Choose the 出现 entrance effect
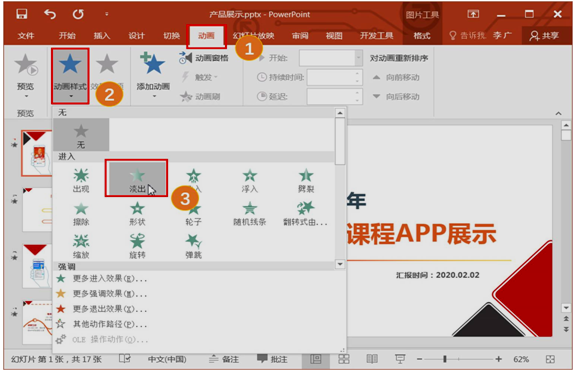The width and height of the screenshot is (574, 371). (x=81, y=180)
